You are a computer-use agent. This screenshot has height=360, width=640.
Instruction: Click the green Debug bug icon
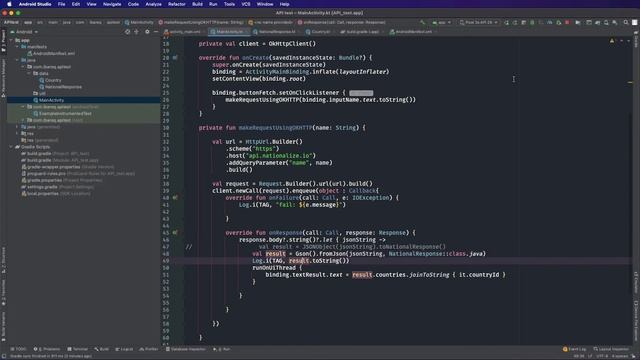click(x=532, y=22)
